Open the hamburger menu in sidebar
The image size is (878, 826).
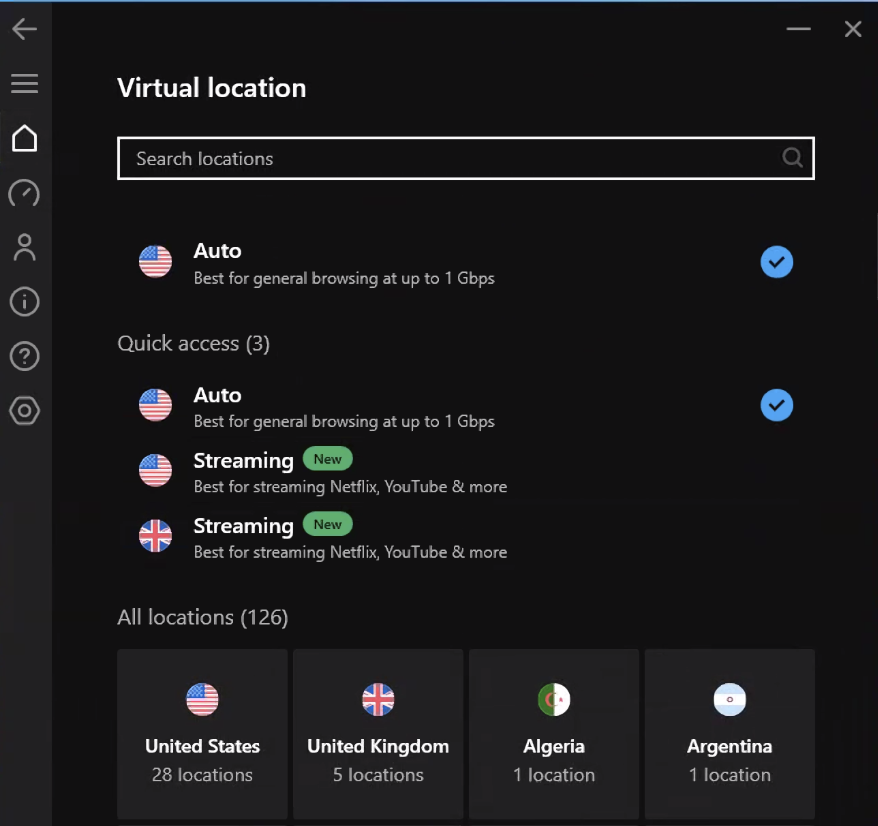(x=25, y=83)
